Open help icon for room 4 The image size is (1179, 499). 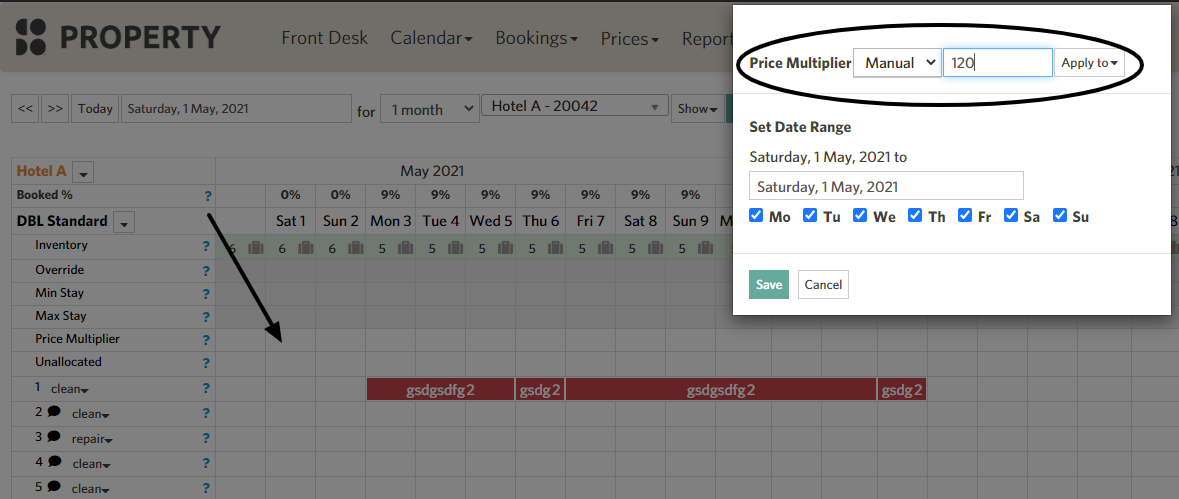pyautogui.click(x=205, y=464)
